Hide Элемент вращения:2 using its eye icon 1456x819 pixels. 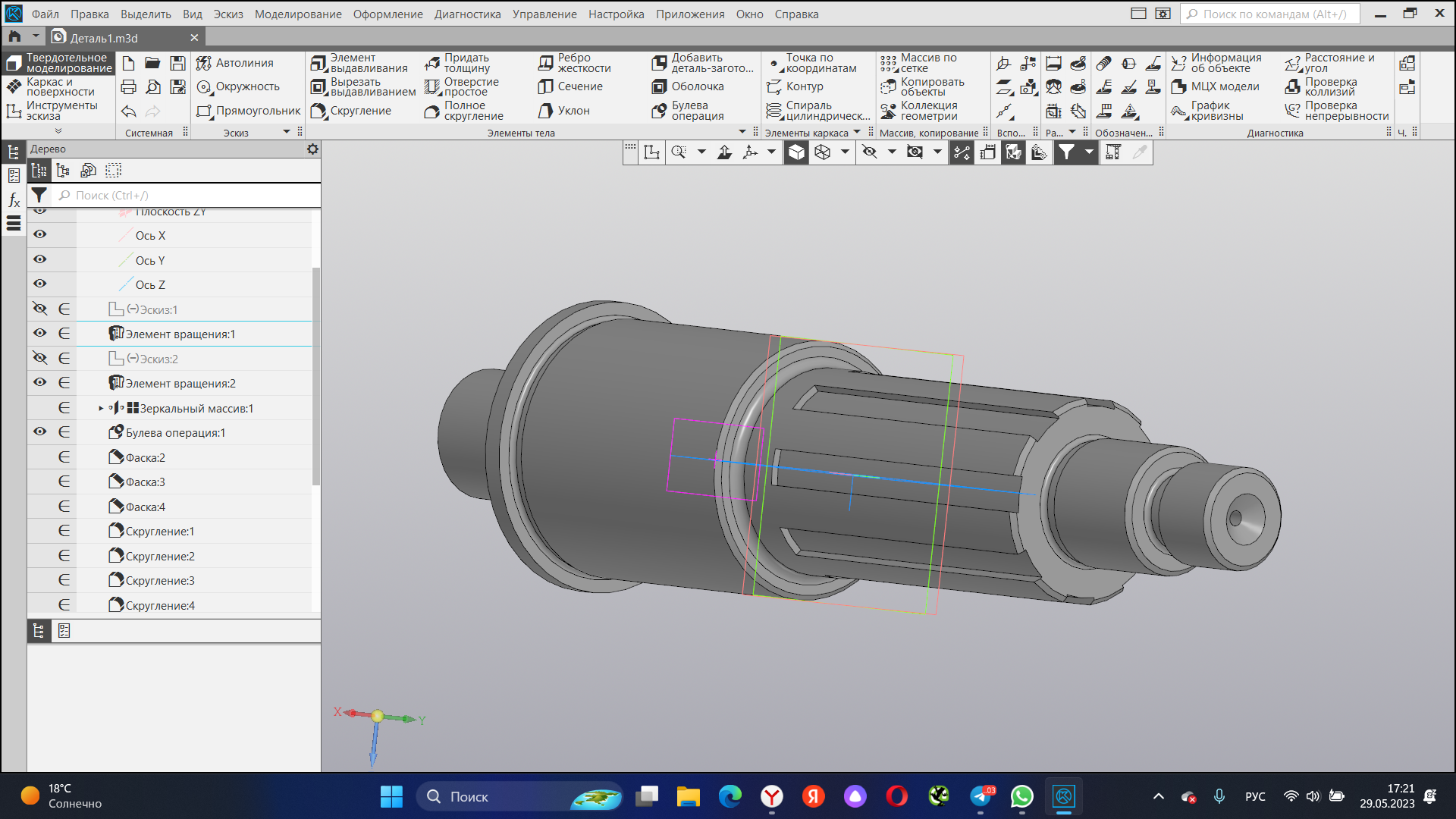(x=40, y=382)
